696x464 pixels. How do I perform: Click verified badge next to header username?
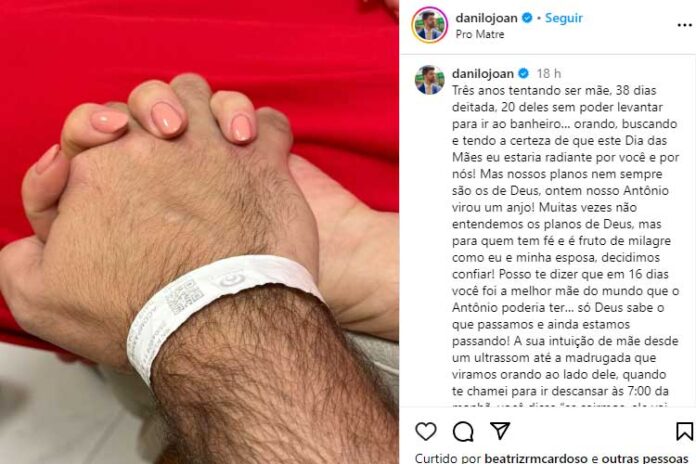click(527, 18)
